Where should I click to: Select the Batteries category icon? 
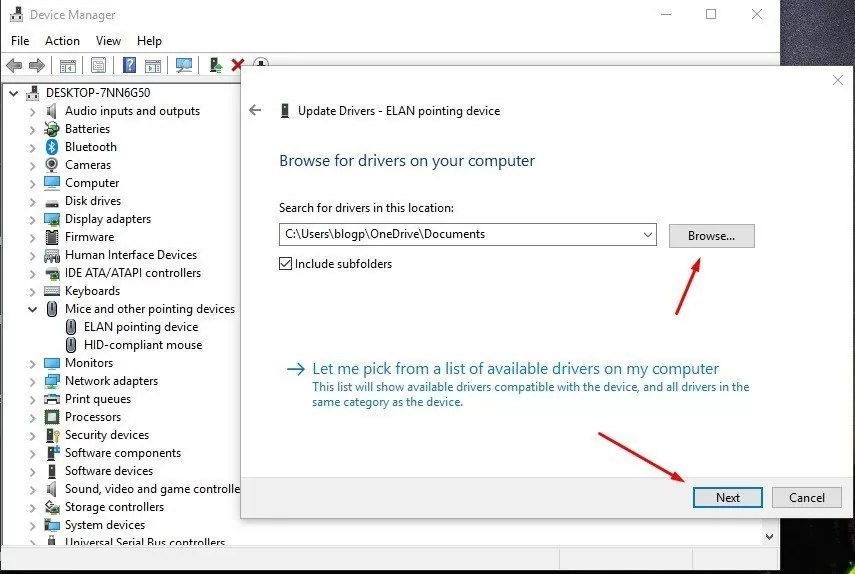(x=52, y=129)
